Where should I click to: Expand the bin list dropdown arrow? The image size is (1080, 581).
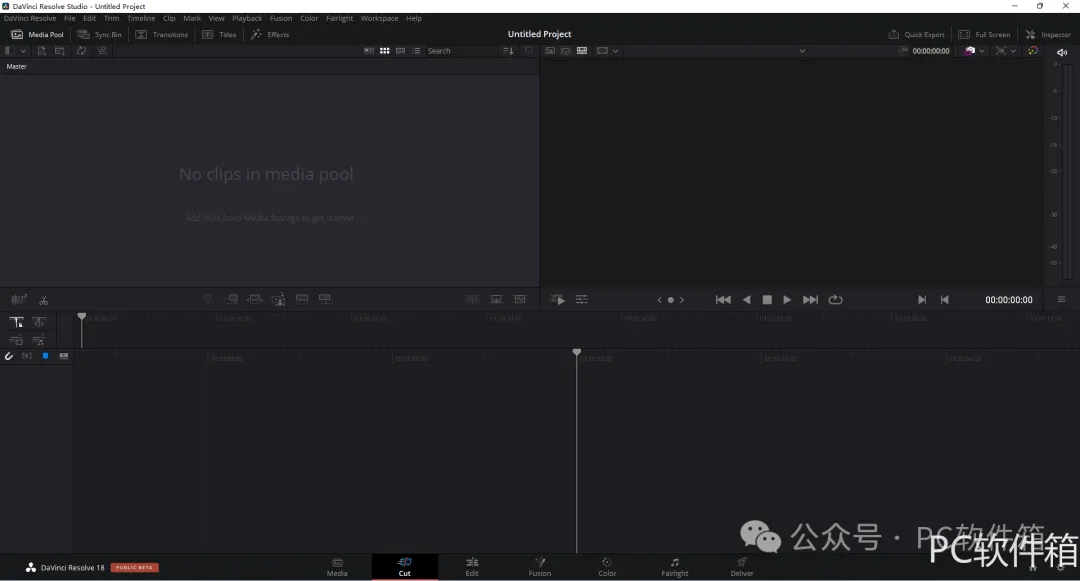(23, 51)
